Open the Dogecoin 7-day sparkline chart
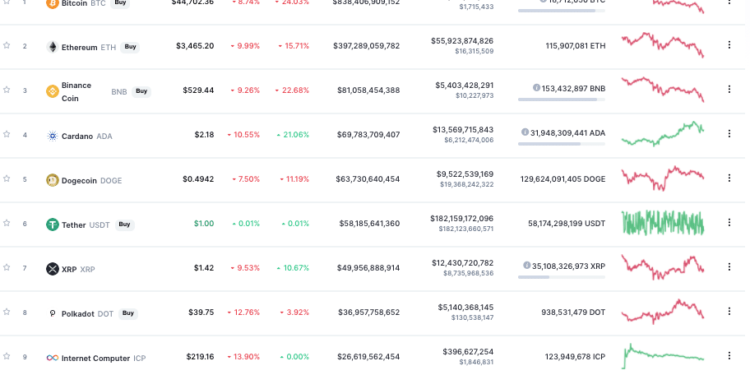 pos(662,178)
